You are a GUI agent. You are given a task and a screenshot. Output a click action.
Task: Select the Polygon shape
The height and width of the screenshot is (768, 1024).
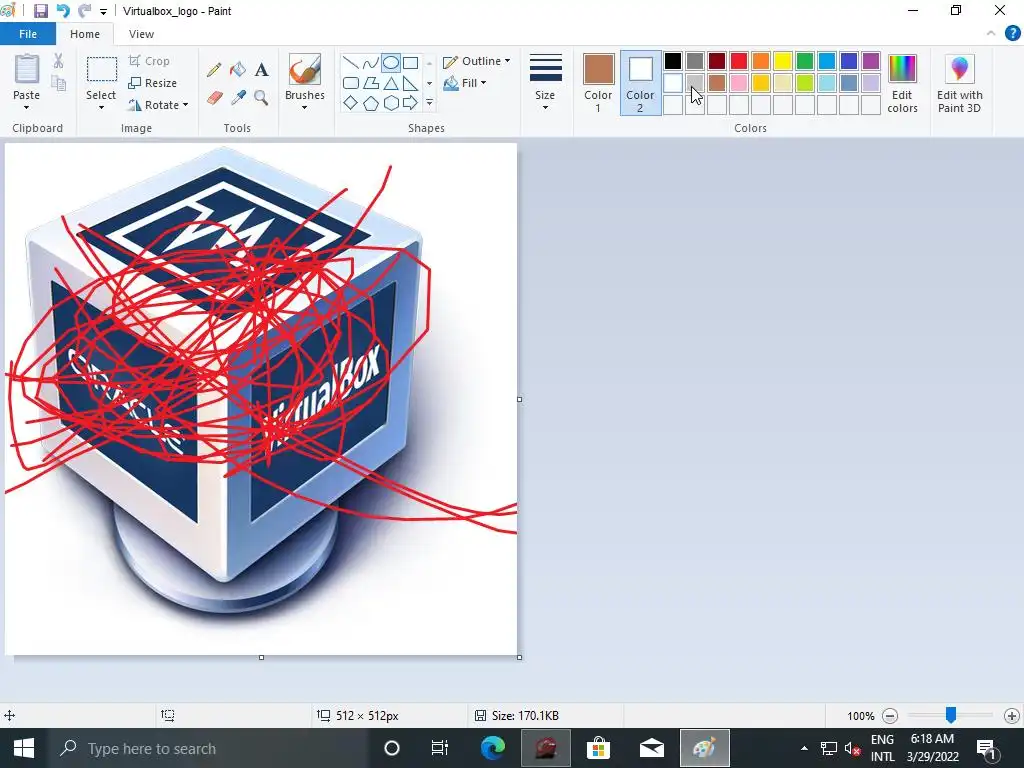tap(371, 83)
